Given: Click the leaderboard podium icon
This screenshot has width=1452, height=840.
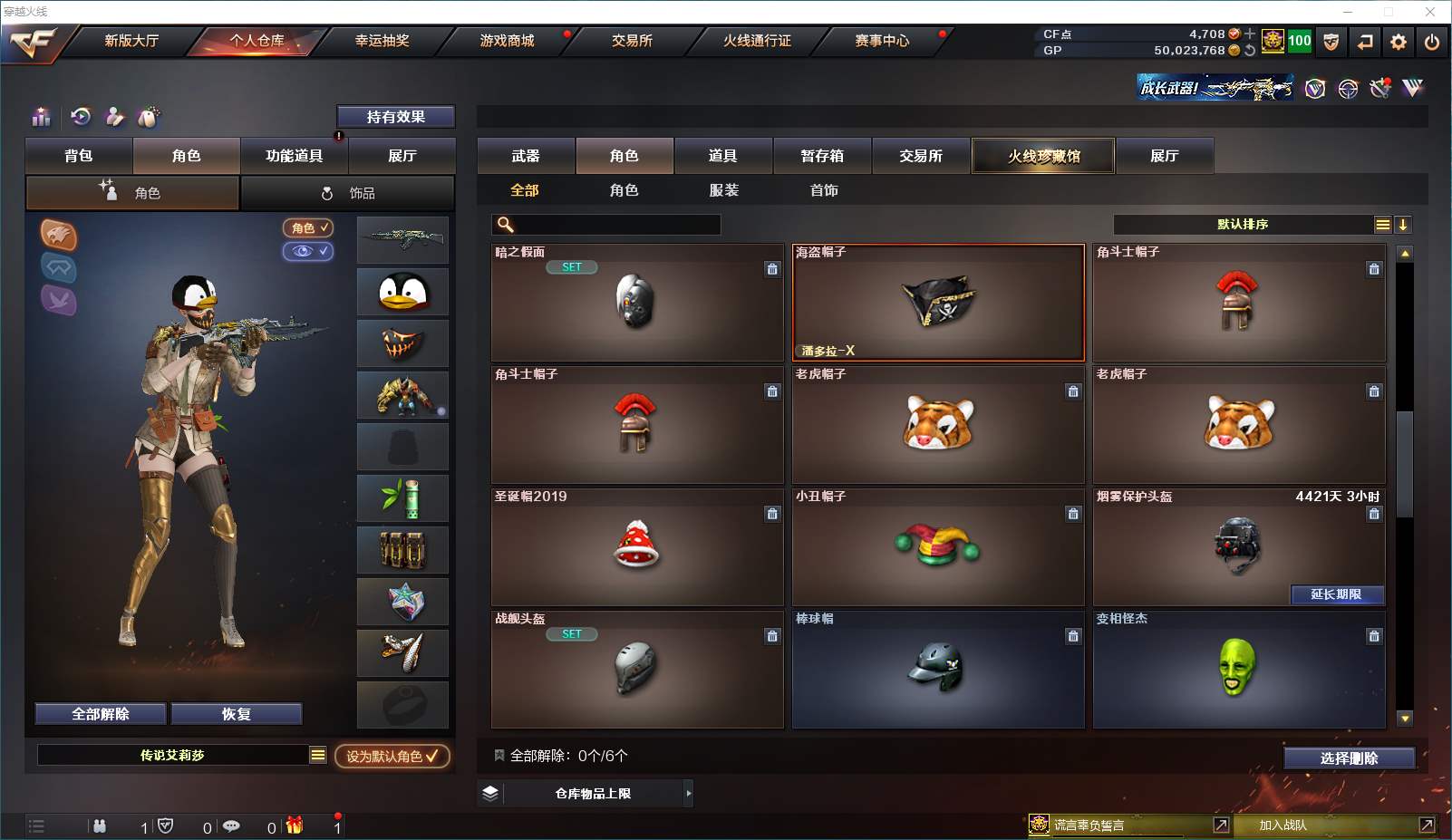Looking at the screenshot, I should point(41,117).
